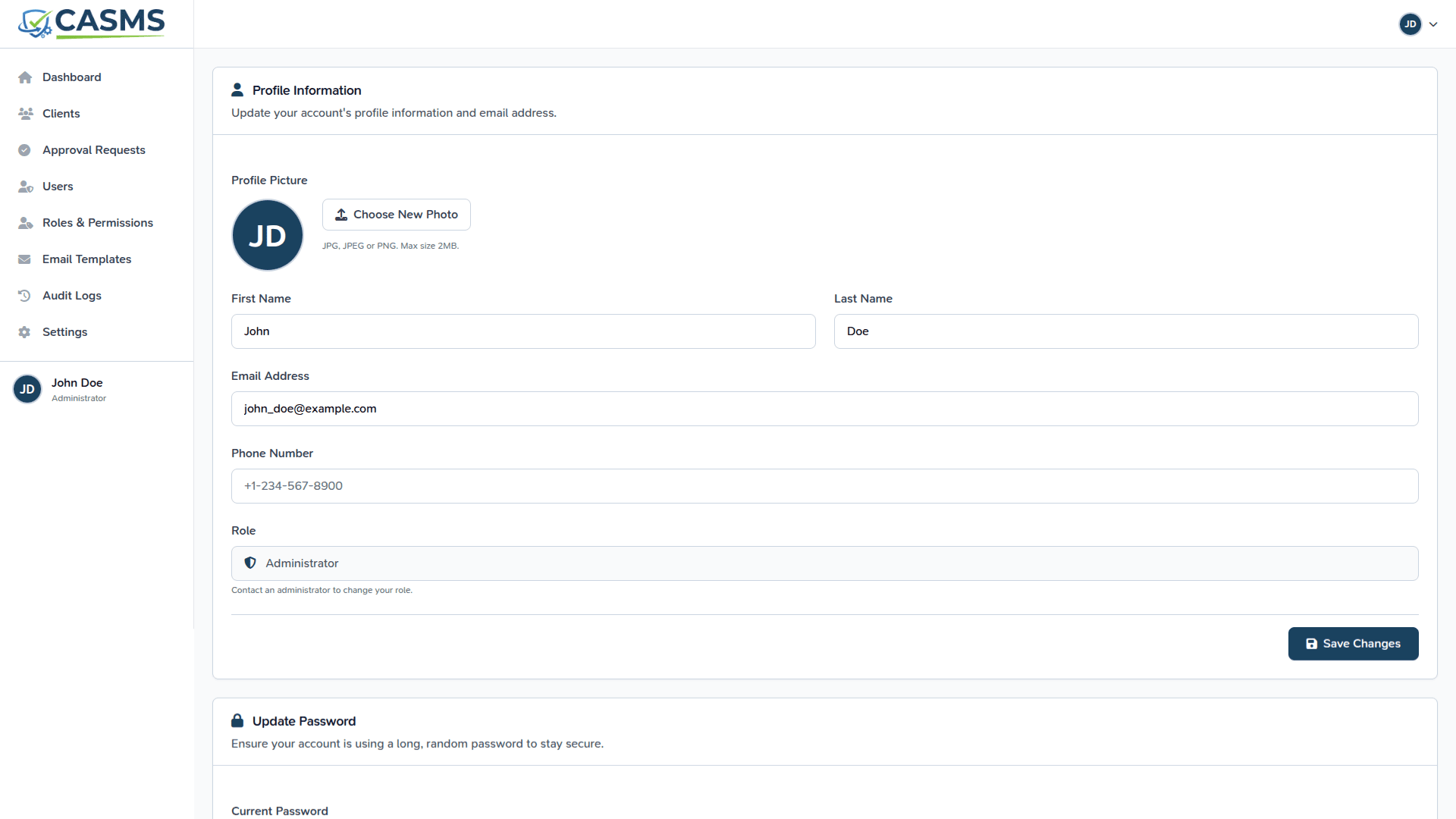Go to Email Templates page
Image resolution: width=1456 pixels, height=819 pixels.
tap(86, 259)
